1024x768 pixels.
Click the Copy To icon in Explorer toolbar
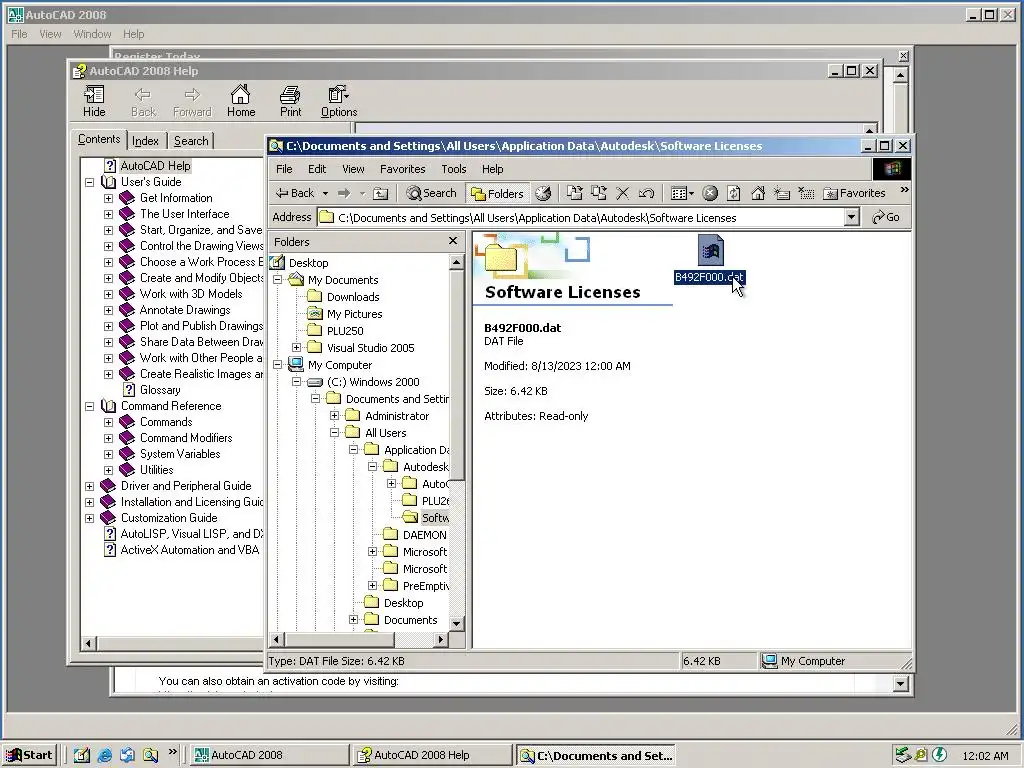[x=598, y=193]
